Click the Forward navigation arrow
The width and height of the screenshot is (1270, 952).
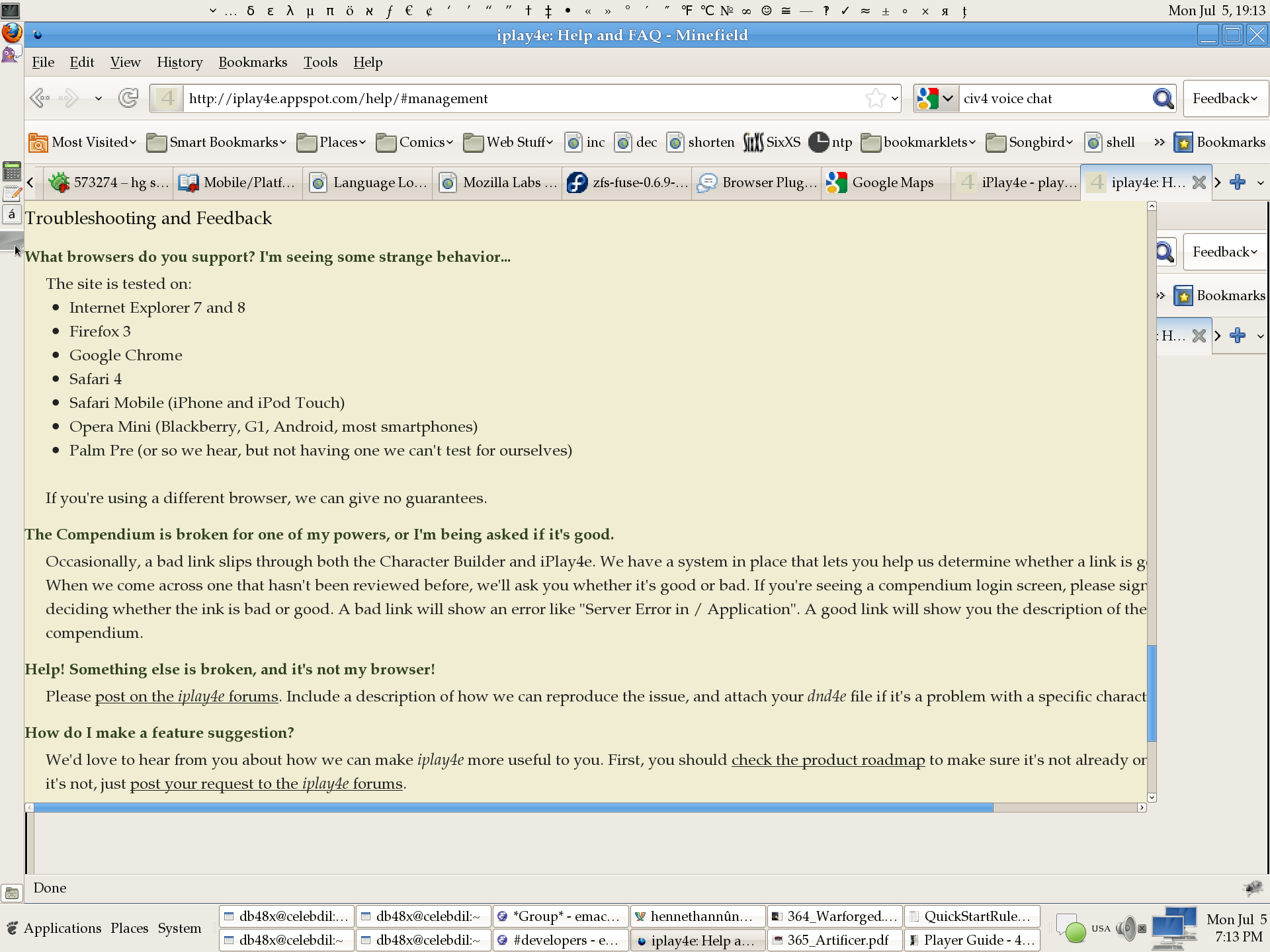tap(69, 99)
